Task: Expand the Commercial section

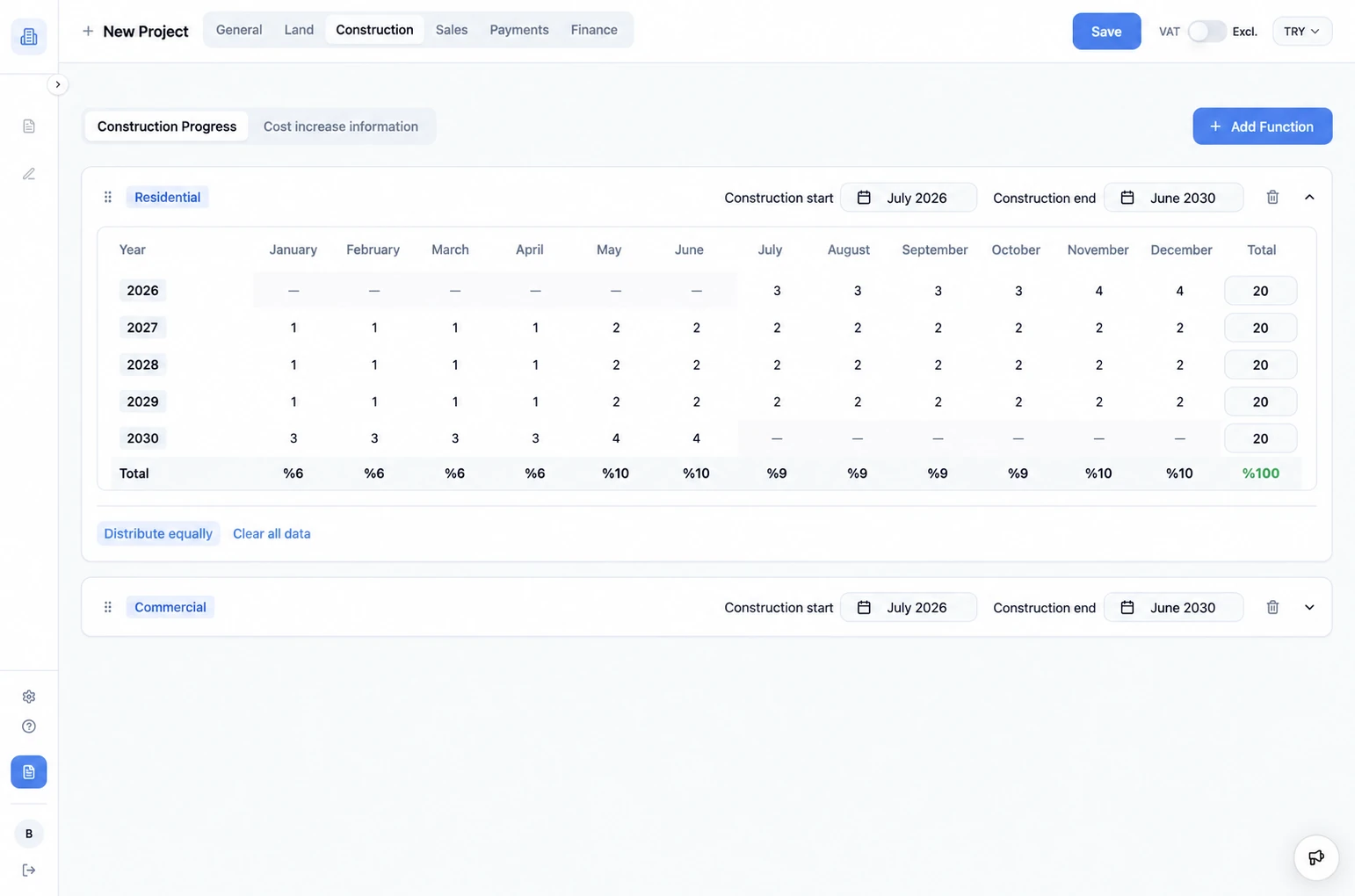Action: (1309, 607)
